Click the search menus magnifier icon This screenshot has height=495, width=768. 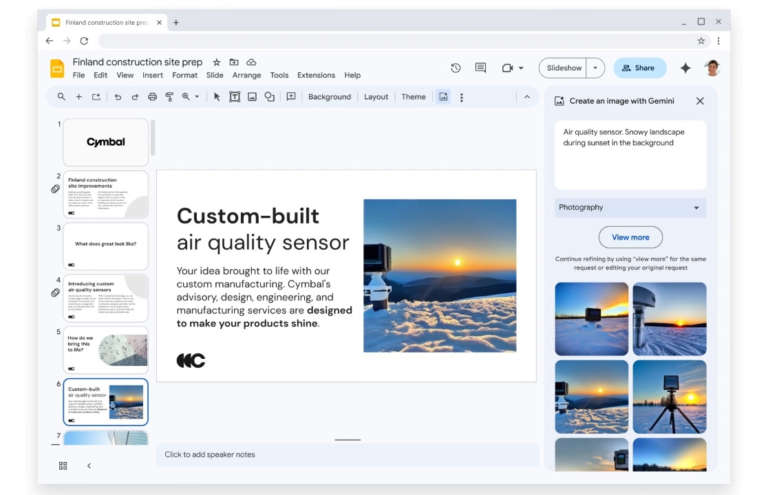pos(61,97)
